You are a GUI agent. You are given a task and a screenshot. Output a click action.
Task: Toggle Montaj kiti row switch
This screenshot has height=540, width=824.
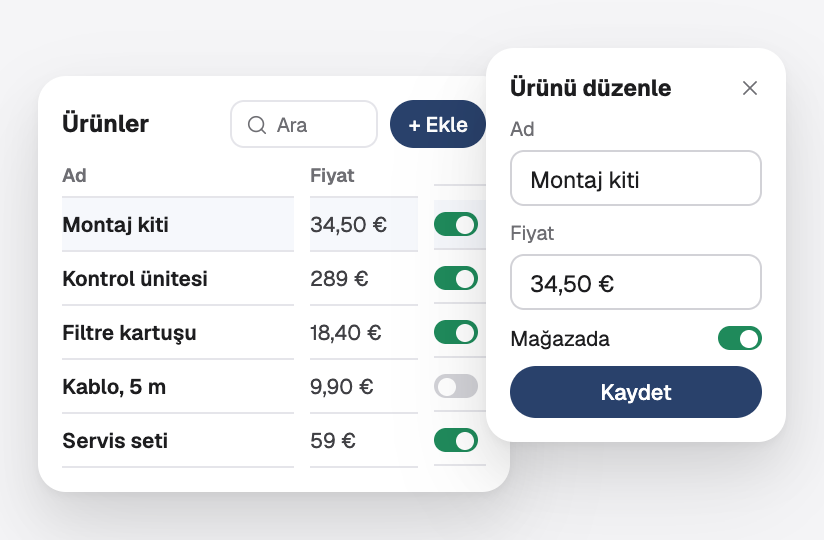(456, 224)
